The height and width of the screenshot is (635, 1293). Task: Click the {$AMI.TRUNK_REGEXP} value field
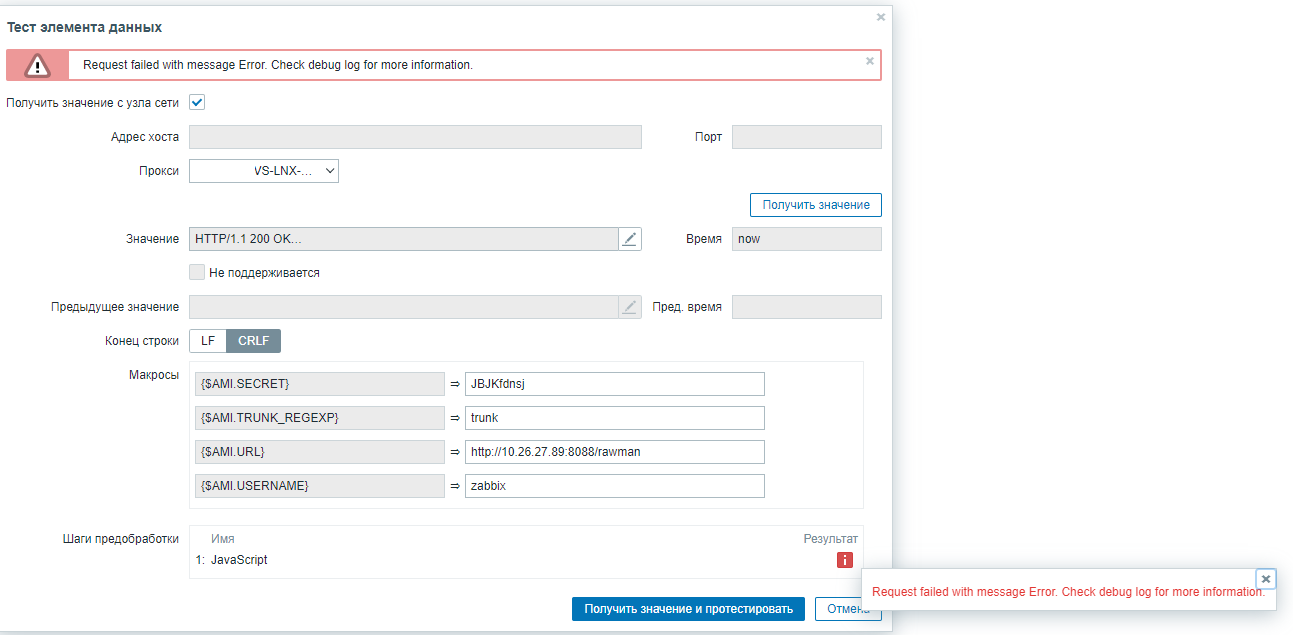(x=614, y=418)
